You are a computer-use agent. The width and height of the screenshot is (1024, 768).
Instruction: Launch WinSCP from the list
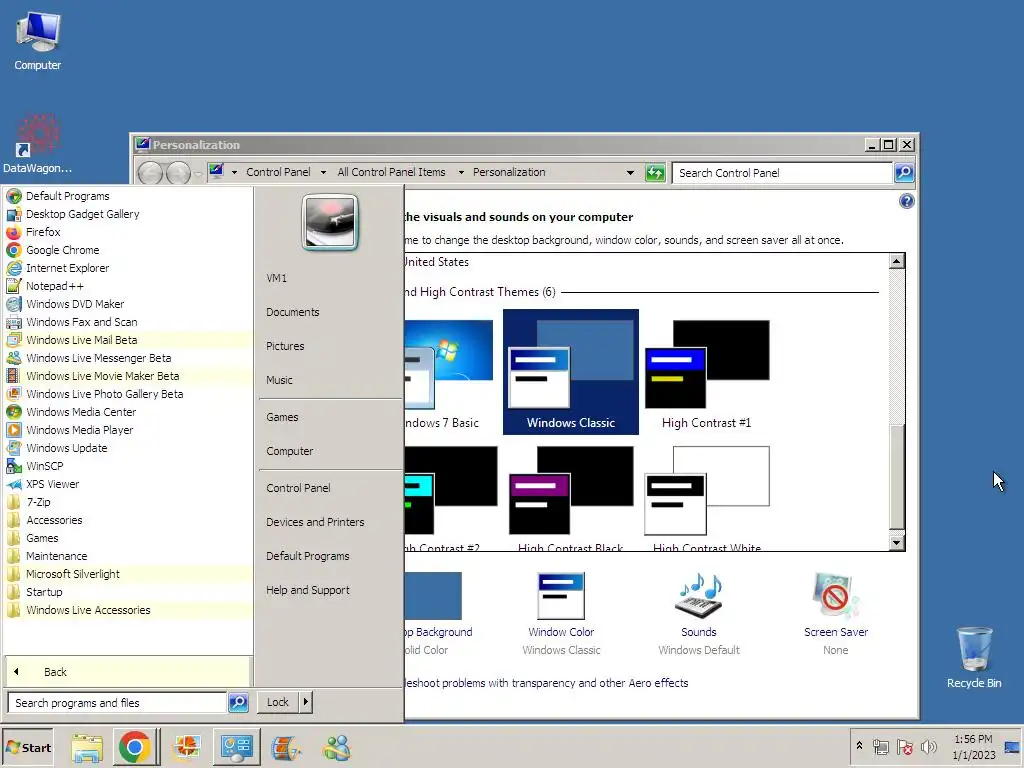(x=44, y=466)
